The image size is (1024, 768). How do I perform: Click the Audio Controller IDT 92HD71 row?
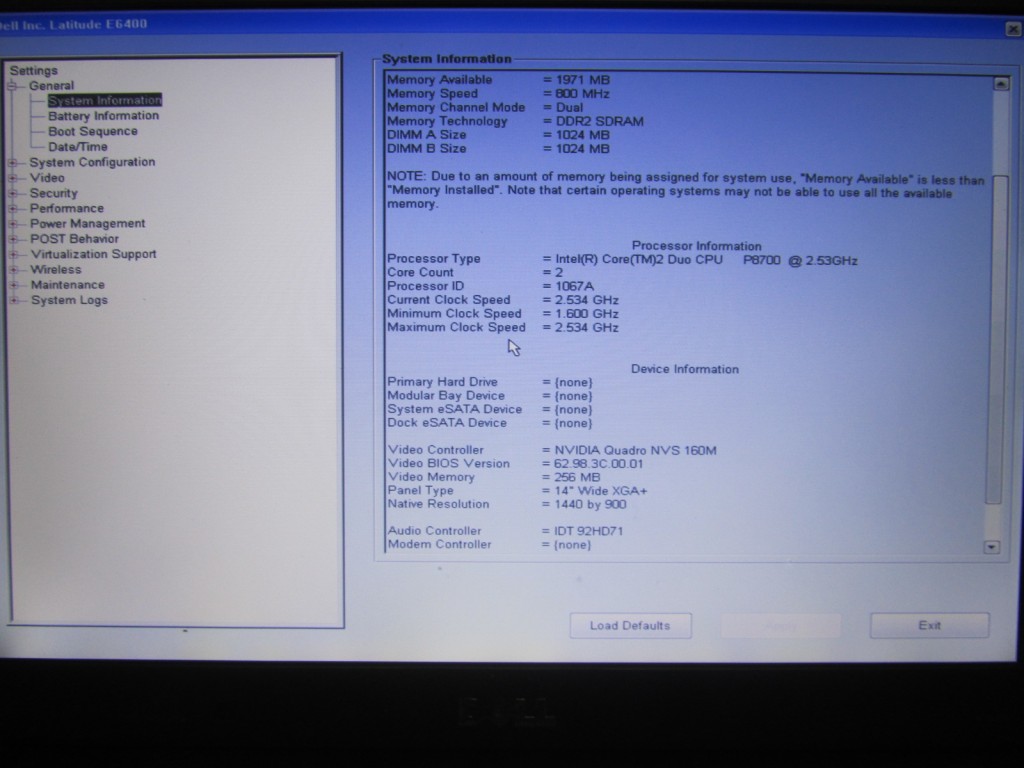pos(505,531)
